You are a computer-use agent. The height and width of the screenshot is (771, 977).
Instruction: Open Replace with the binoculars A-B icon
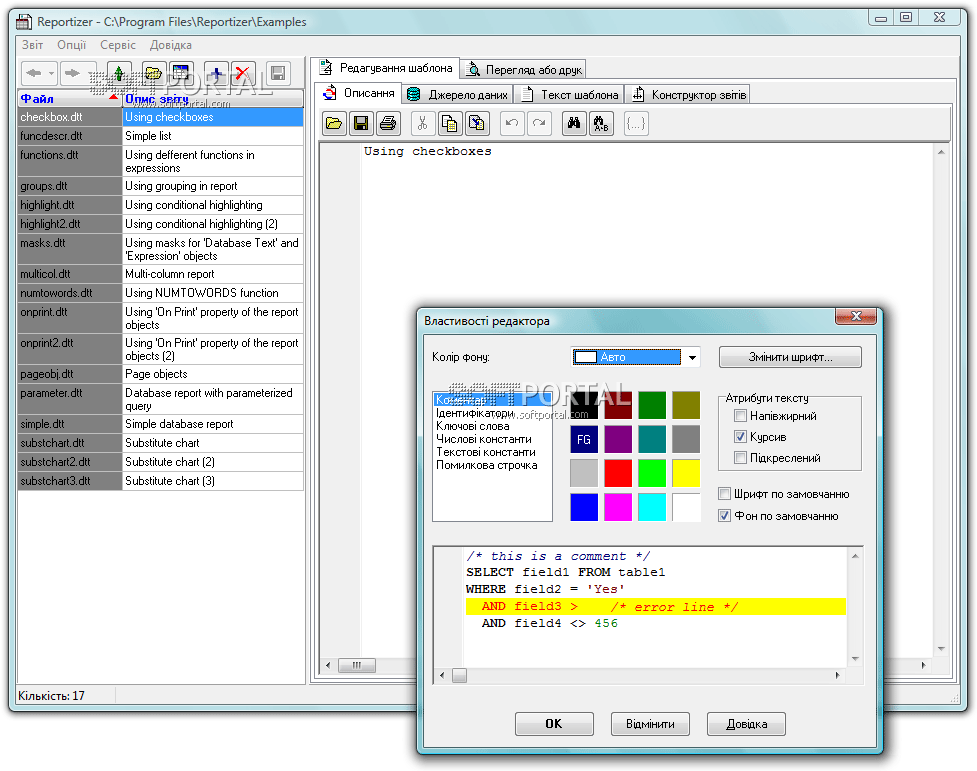(x=601, y=123)
